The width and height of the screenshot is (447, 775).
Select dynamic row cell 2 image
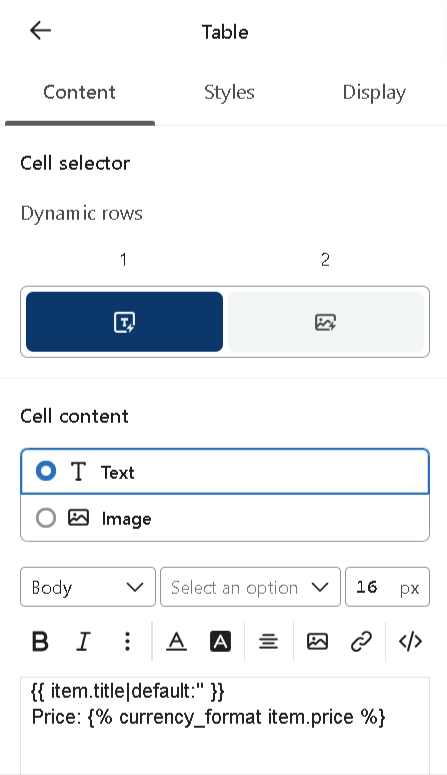326,322
